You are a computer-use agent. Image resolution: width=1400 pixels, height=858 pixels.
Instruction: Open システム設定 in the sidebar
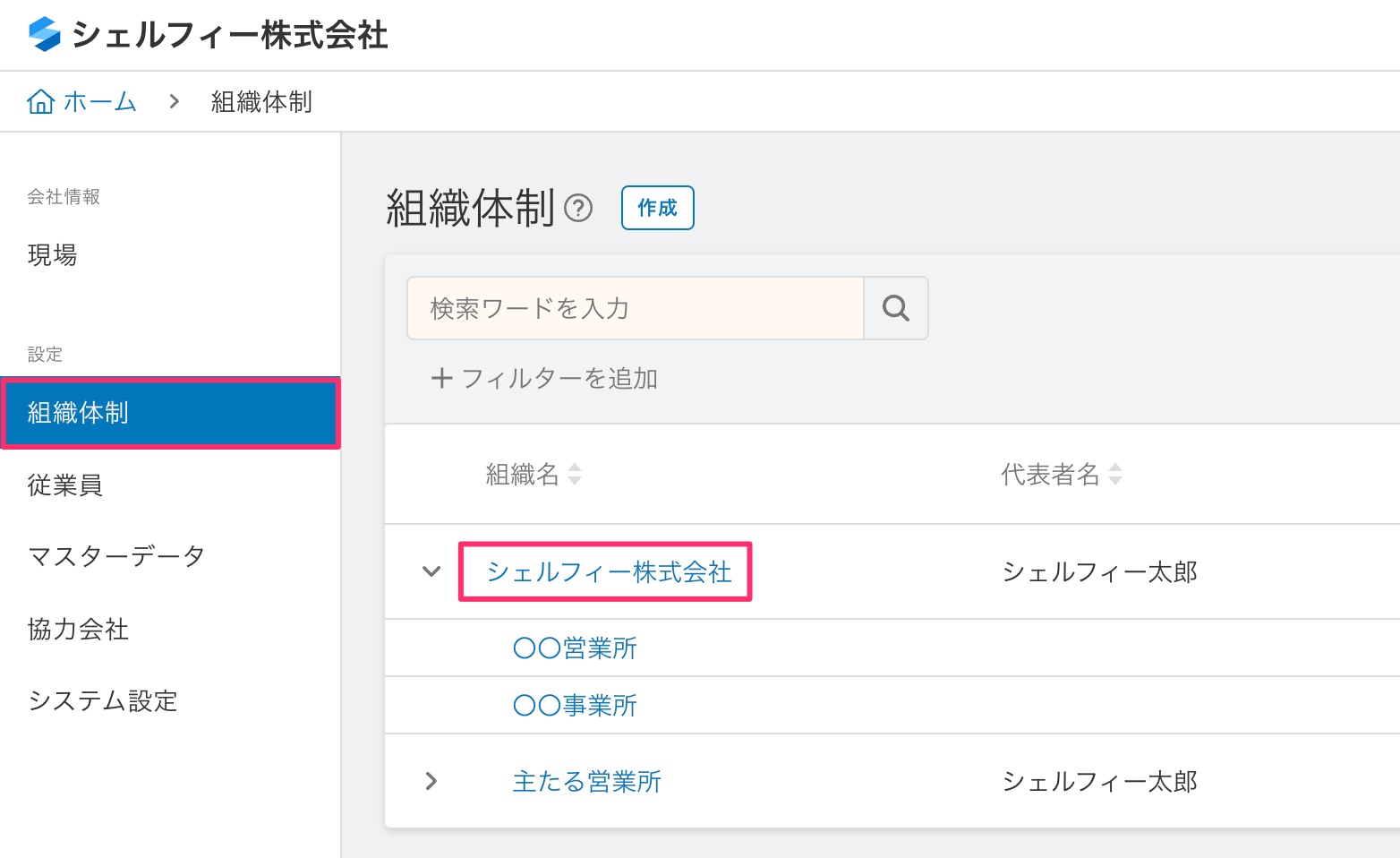point(103,700)
